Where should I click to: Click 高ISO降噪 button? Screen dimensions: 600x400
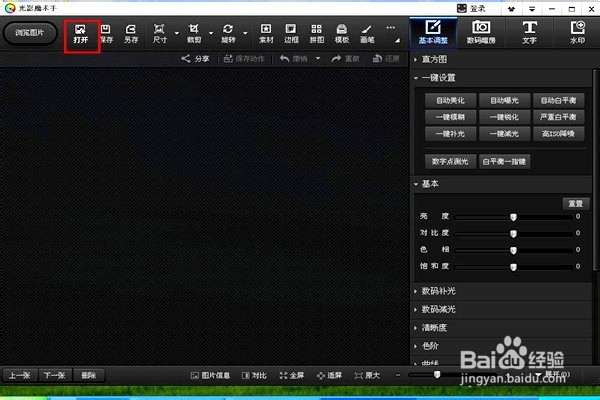[x=558, y=134]
